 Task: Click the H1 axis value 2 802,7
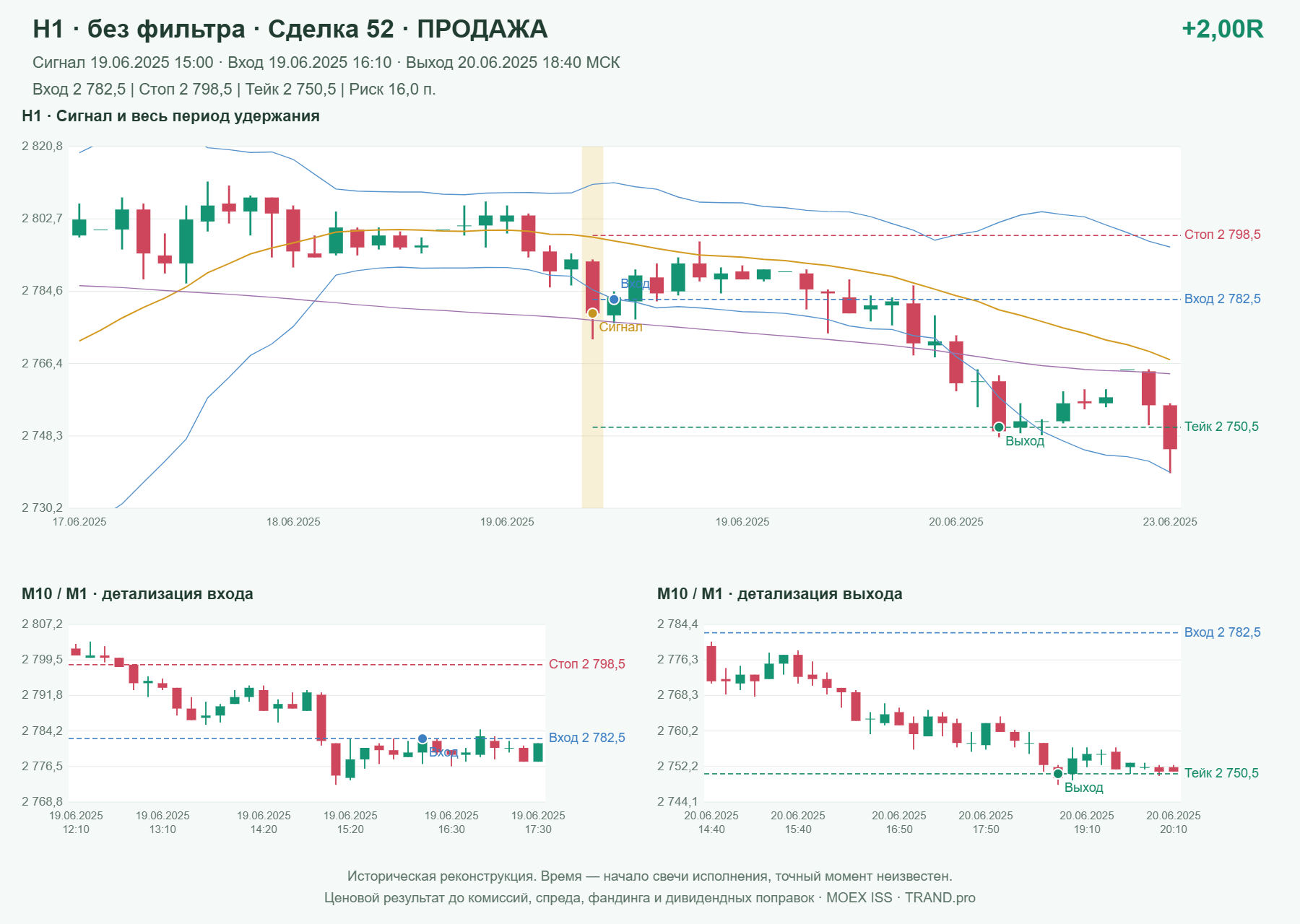click(x=42, y=218)
